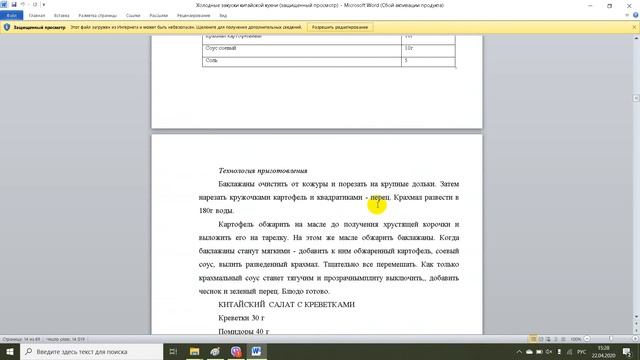The height and width of the screenshot is (360, 640).
Task: Open the customize quick access toolbar dropdown
Action: [44, 5]
